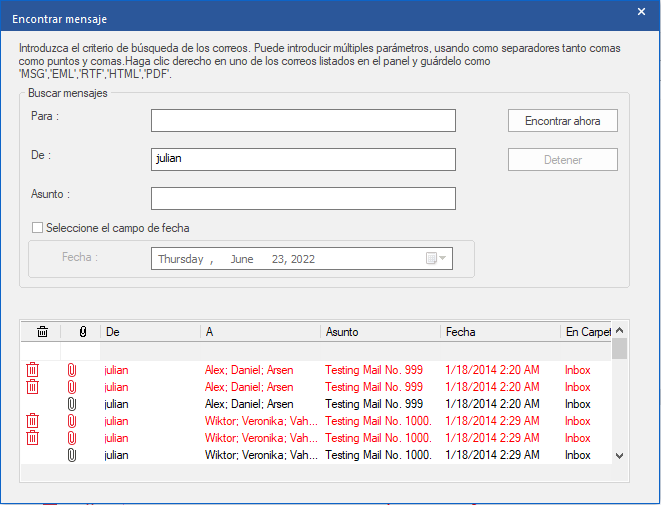
Task: Click the Encontrar ahora button
Action: point(563,121)
